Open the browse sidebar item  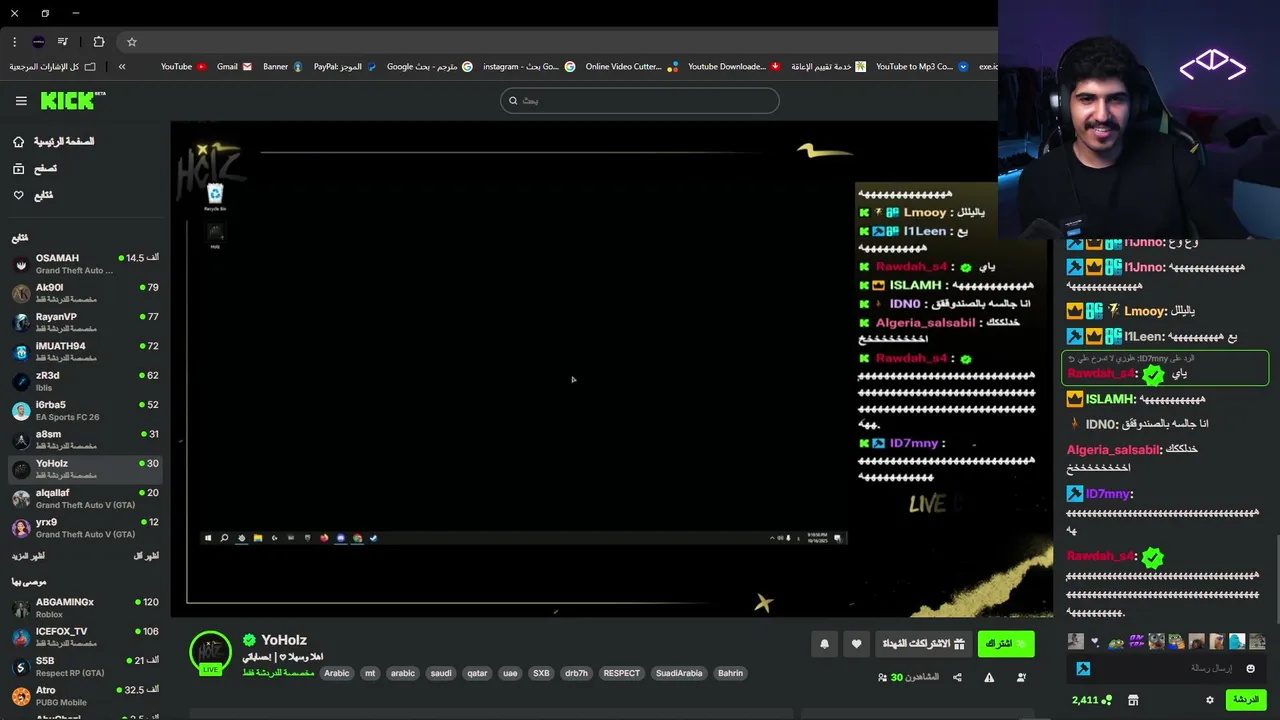click(35, 169)
